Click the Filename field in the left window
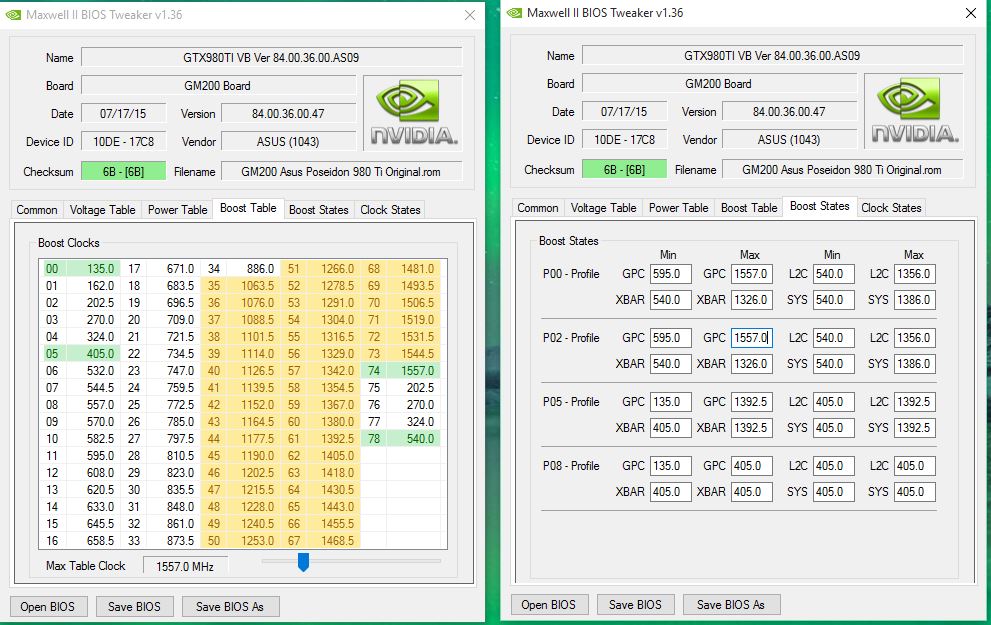The height and width of the screenshot is (625, 991). (x=341, y=171)
